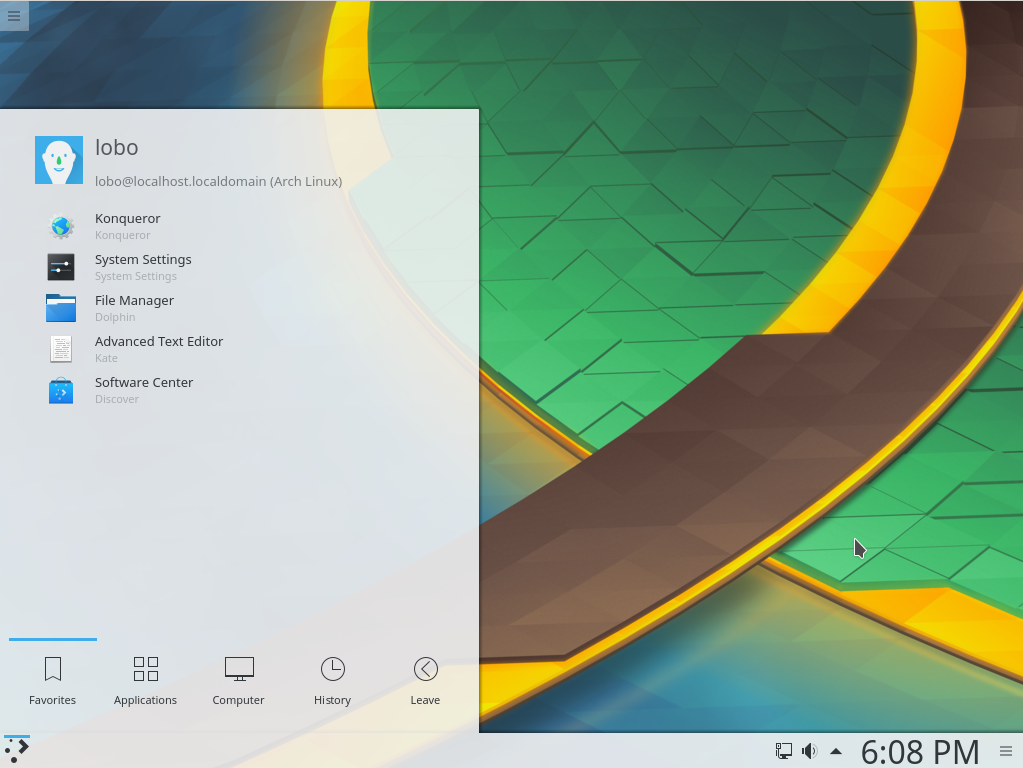Expand hidden system tray items with the arrow
The image size is (1023, 768).
(836, 751)
